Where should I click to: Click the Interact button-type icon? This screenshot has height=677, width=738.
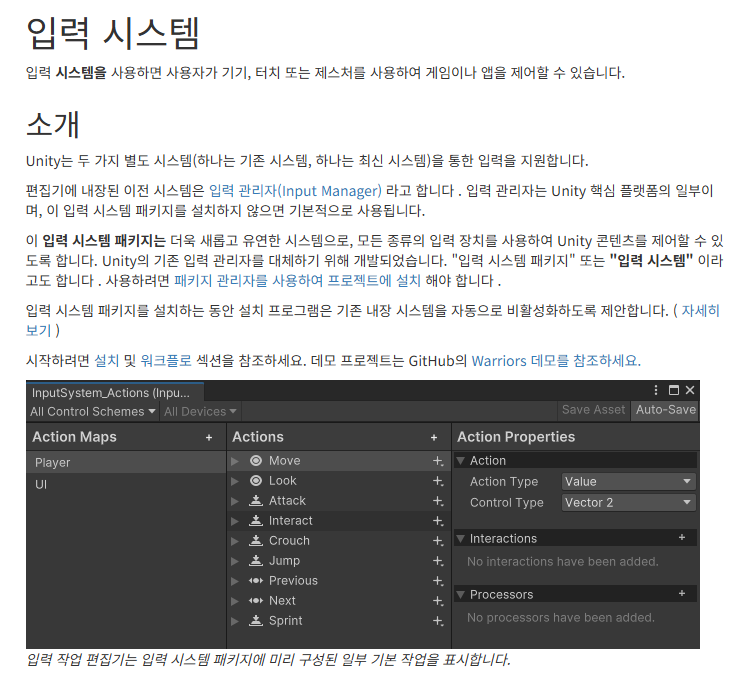[256, 521]
